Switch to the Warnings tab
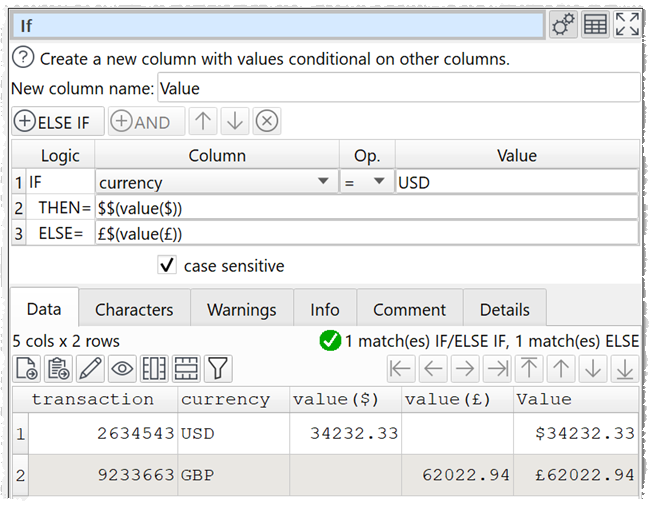 [241, 310]
